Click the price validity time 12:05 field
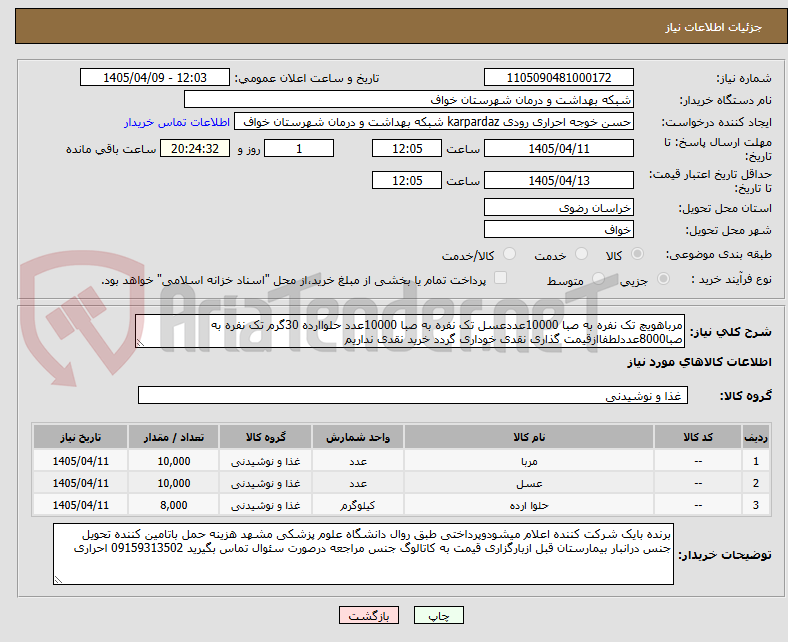The image size is (788, 642). [x=407, y=180]
